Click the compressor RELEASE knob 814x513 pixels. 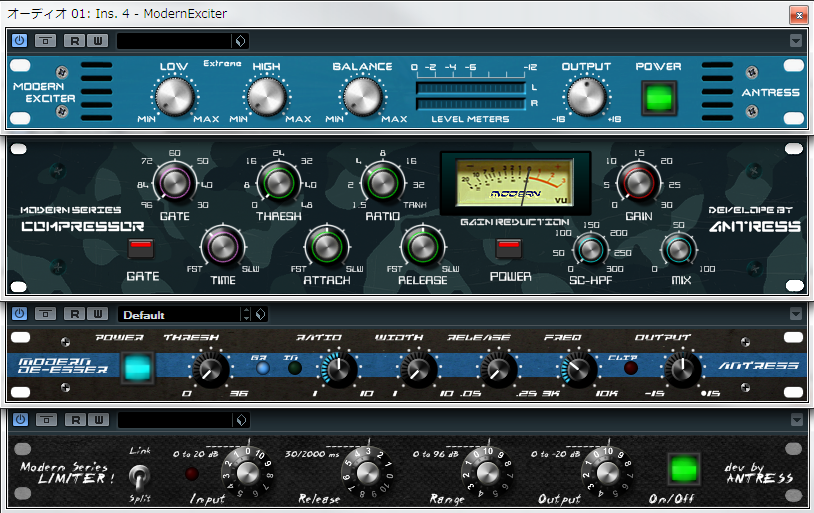pyautogui.click(x=423, y=247)
